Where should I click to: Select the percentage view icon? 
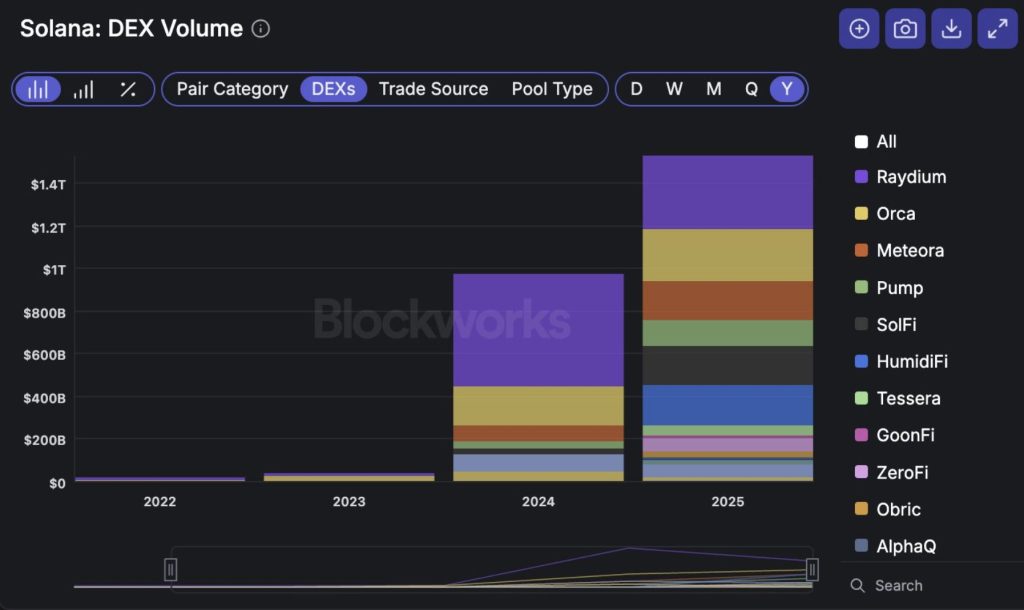(128, 89)
